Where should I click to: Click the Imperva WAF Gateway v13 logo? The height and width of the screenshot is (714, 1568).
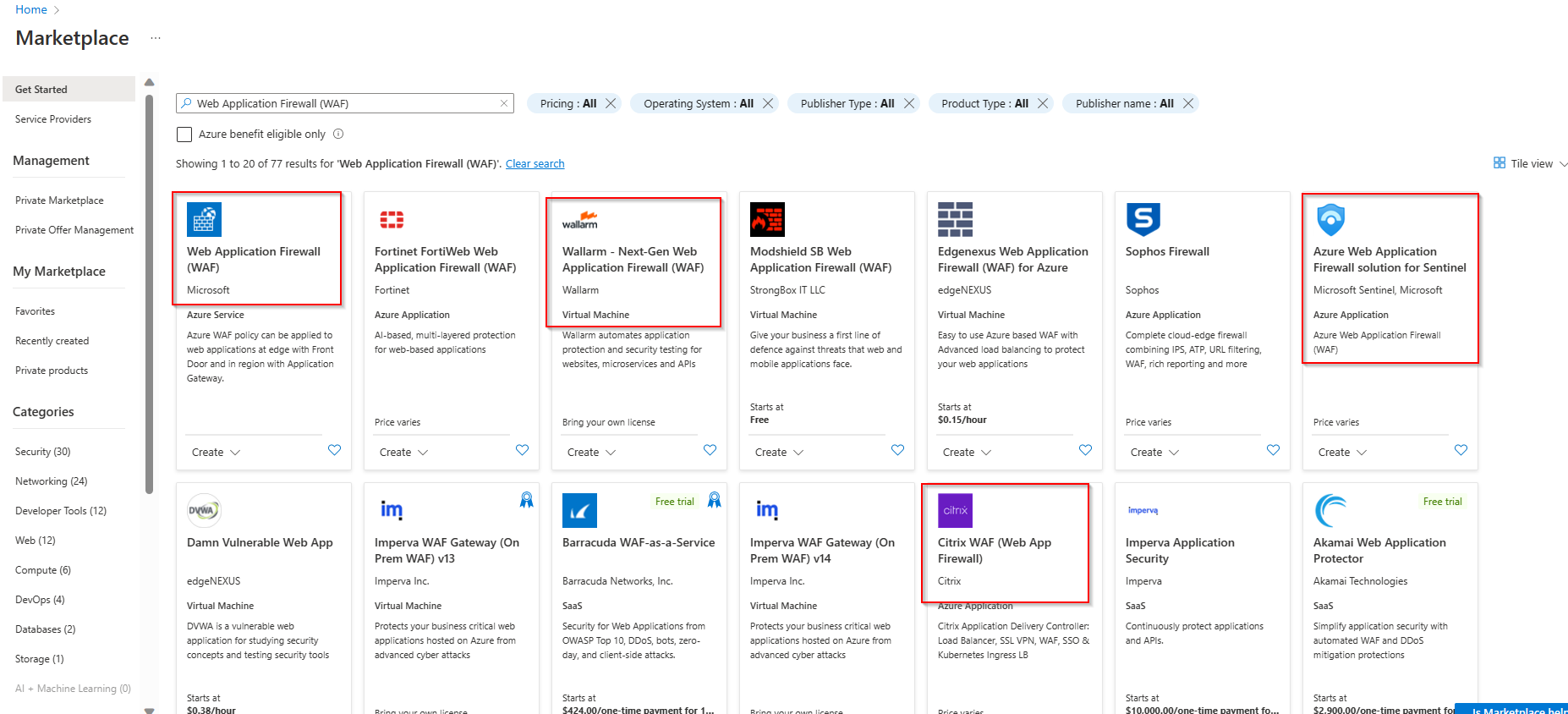click(392, 510)
